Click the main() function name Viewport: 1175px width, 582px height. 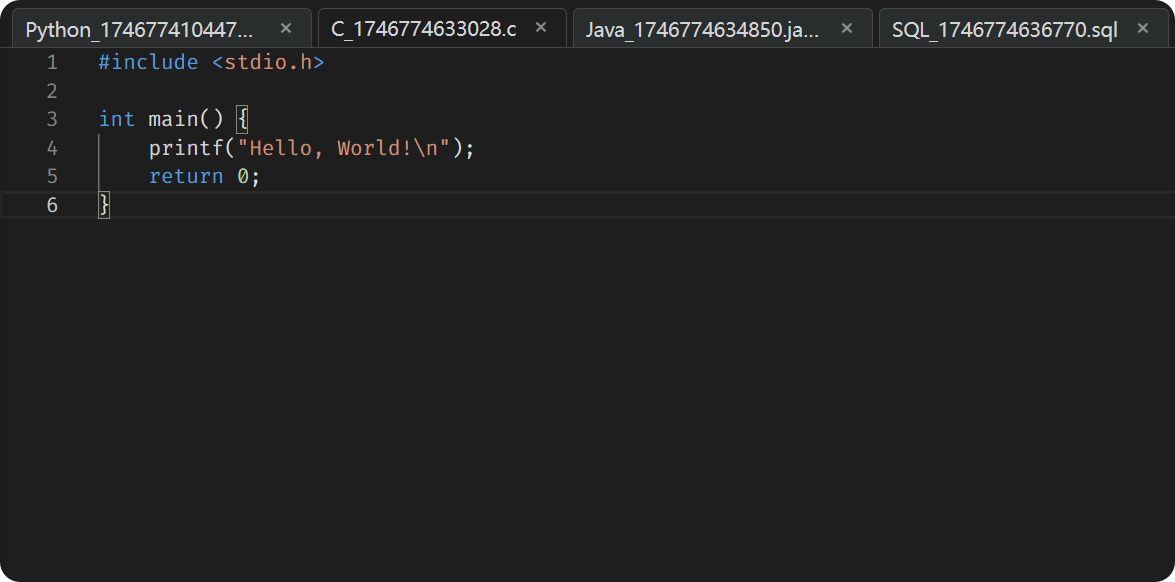[186, 119]
